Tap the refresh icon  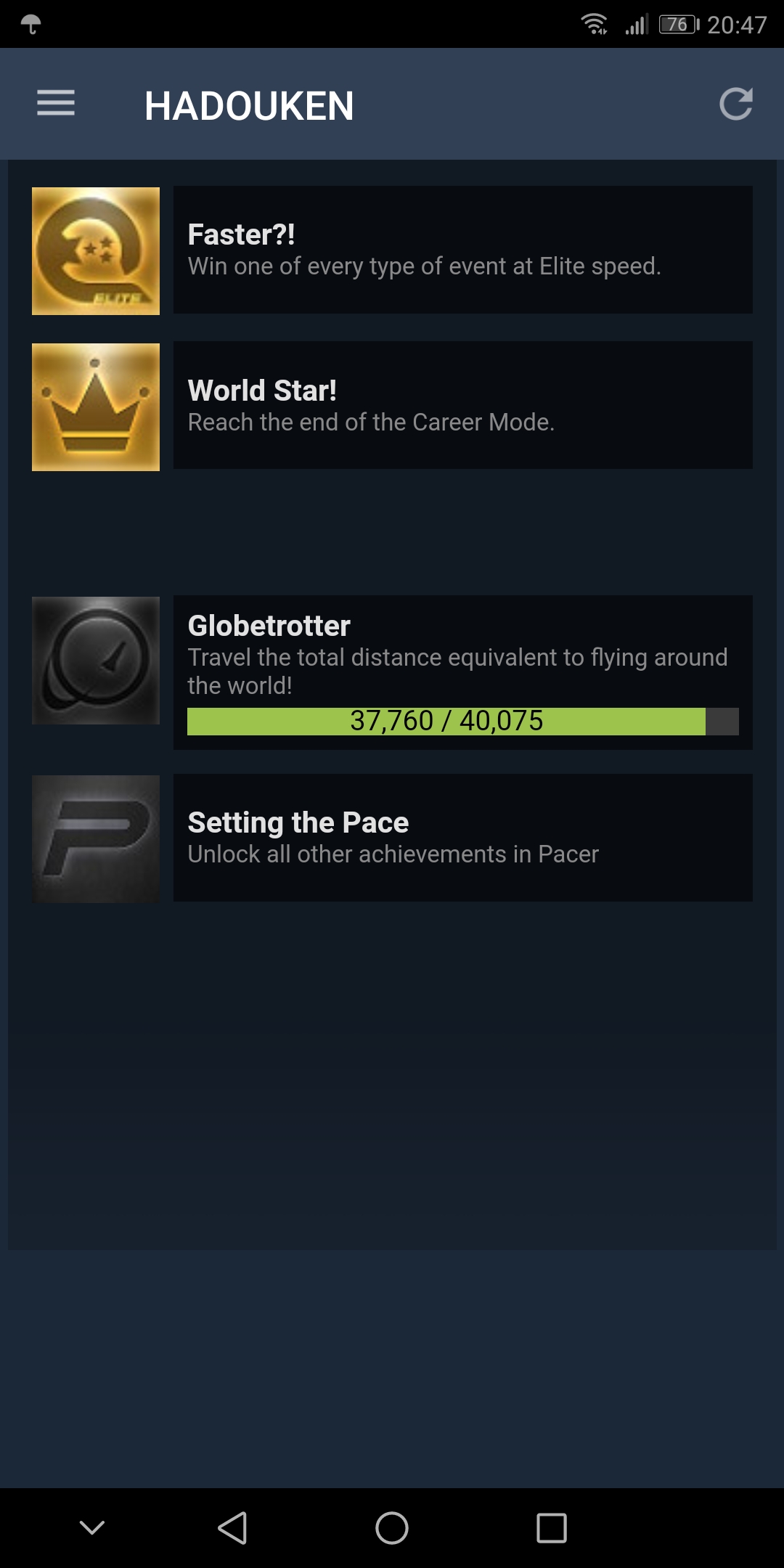(x=735, y=104)
